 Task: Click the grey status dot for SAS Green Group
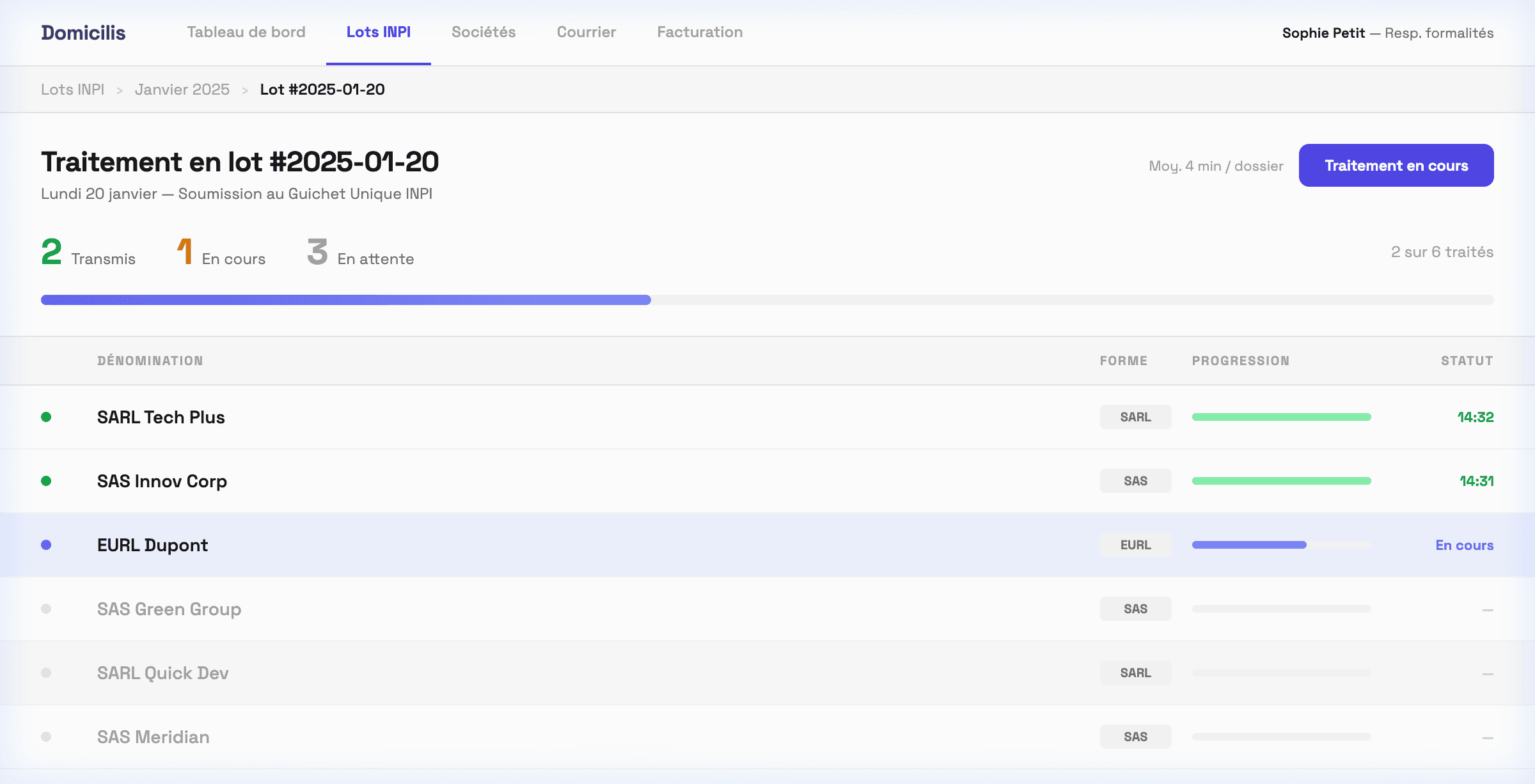46,609
